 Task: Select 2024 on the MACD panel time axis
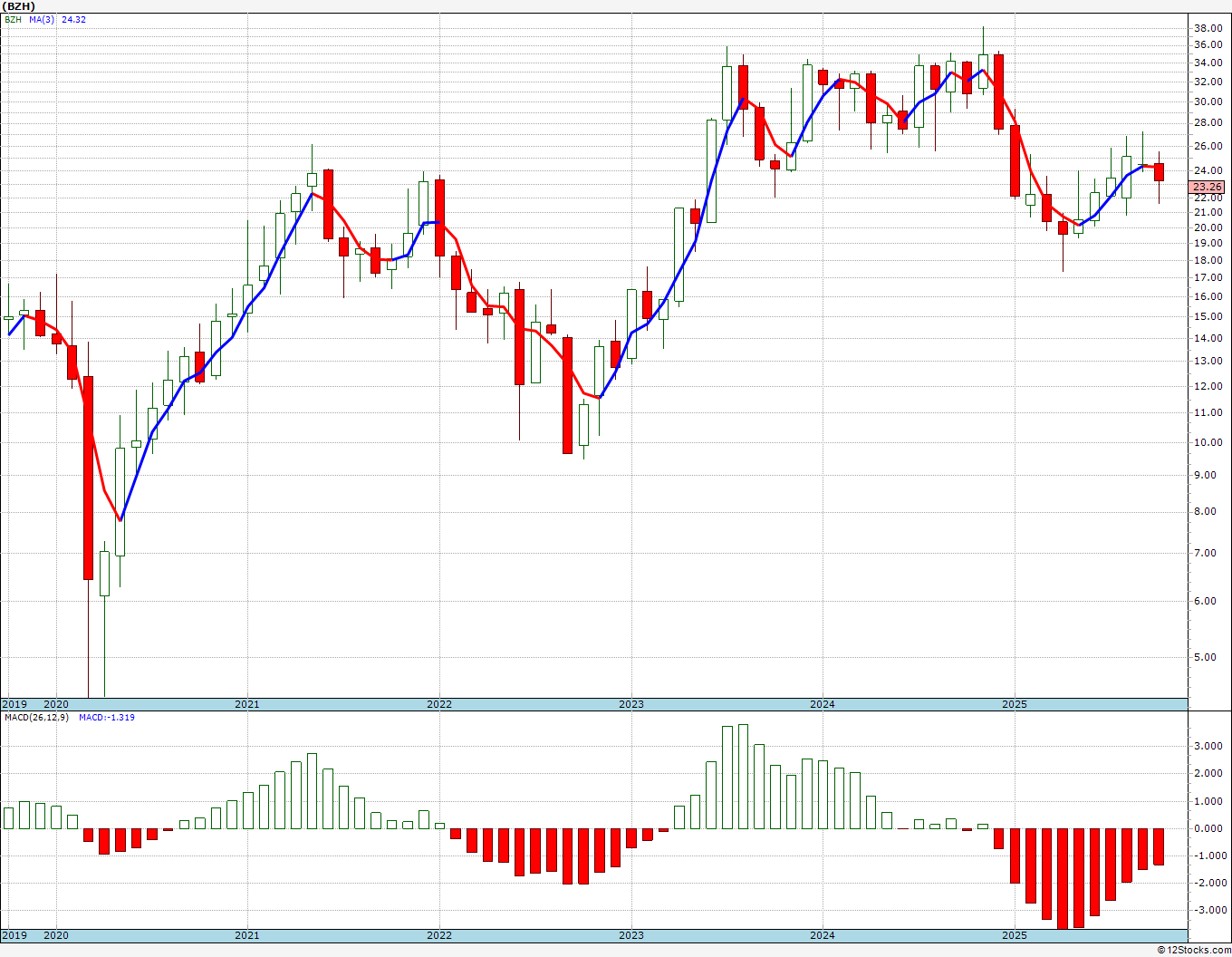823,935
